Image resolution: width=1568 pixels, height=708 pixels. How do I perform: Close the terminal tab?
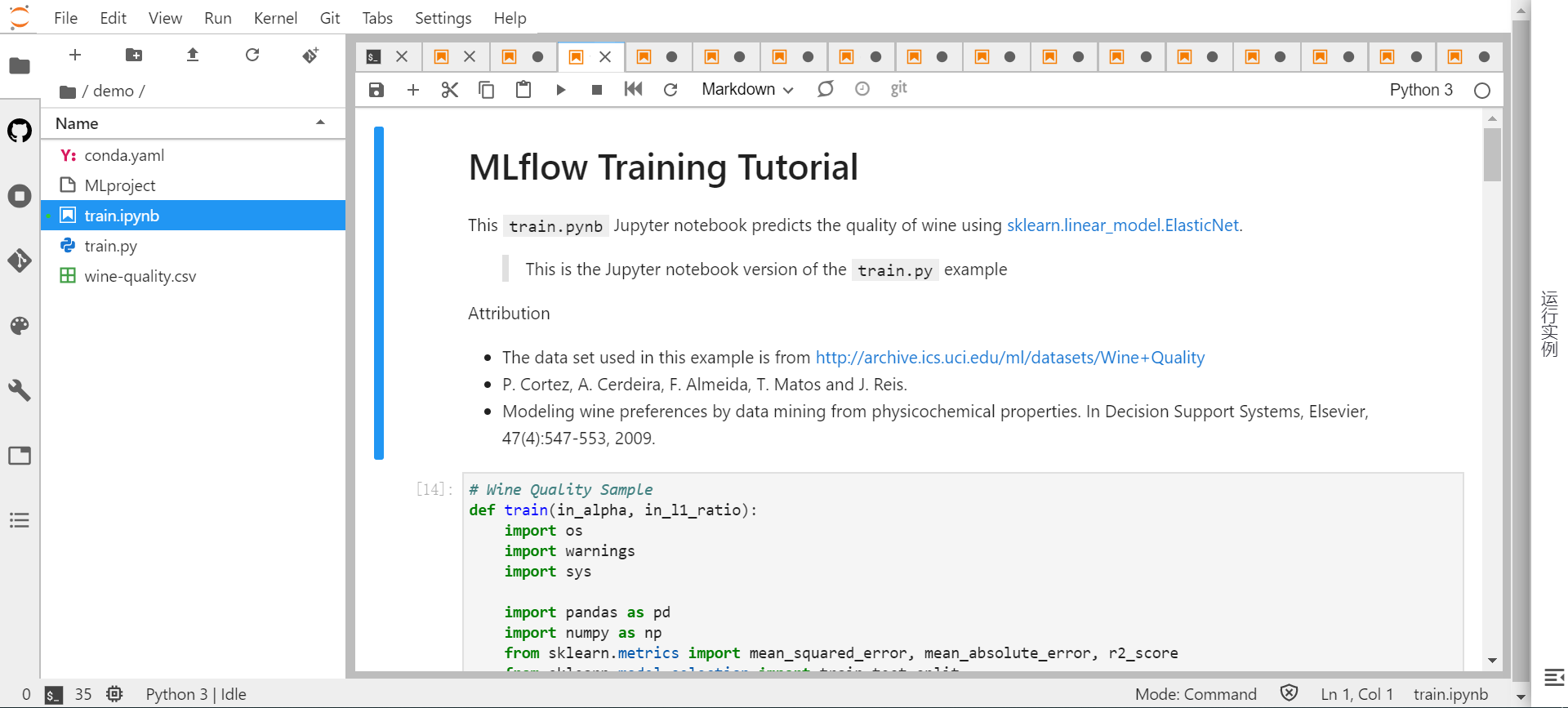402,56
